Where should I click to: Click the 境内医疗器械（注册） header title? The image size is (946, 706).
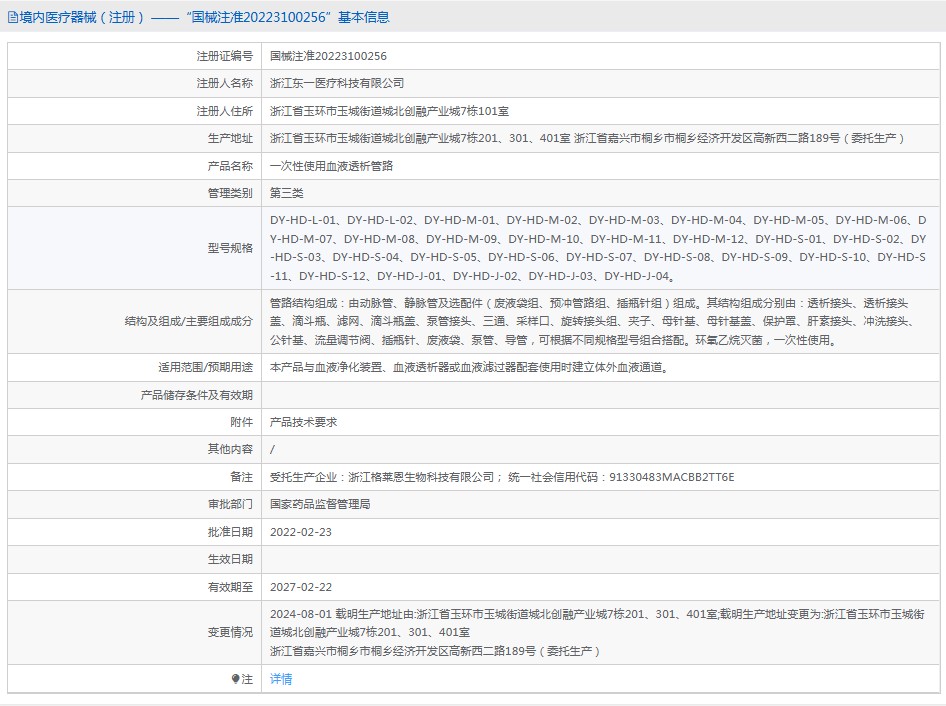[x=83, y=17]
